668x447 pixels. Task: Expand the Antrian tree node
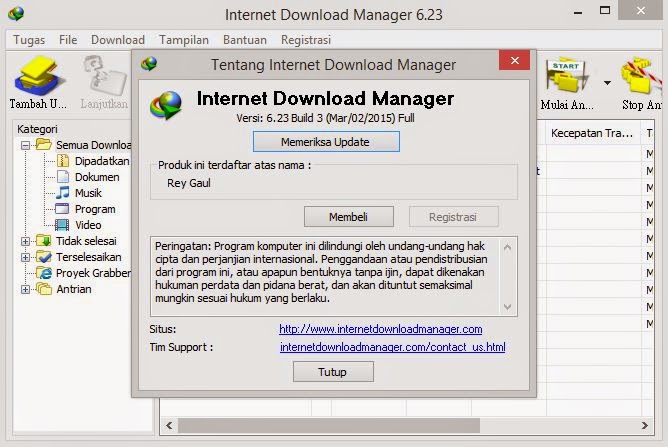click(25, 289)
